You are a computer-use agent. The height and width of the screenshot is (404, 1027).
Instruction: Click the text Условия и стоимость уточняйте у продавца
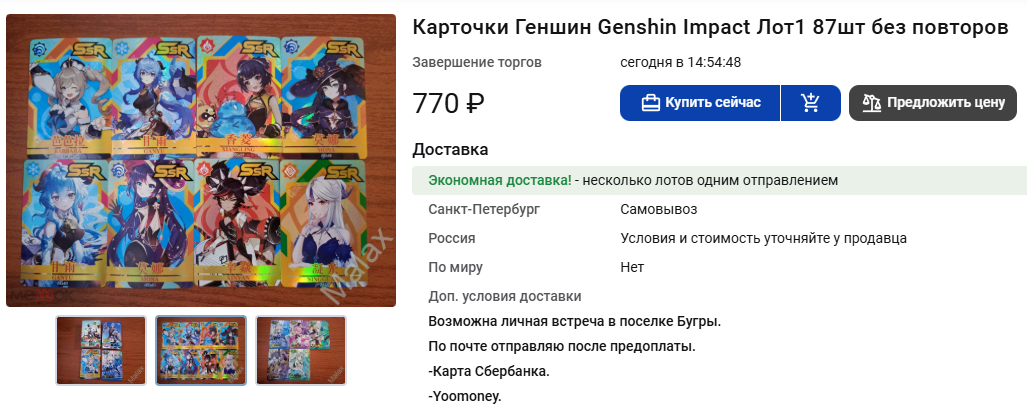click(764, 238)
